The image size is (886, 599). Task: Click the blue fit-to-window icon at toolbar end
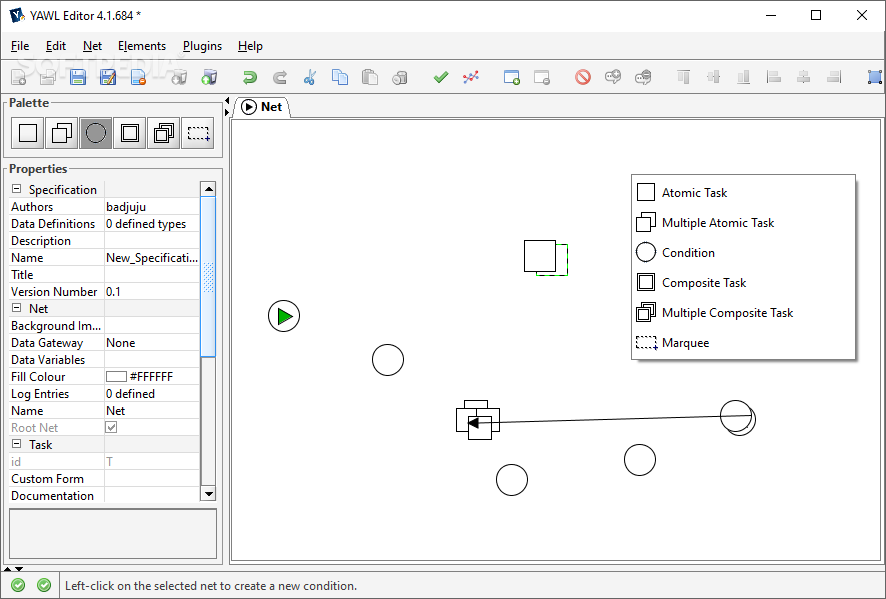(x=875, y=77)
